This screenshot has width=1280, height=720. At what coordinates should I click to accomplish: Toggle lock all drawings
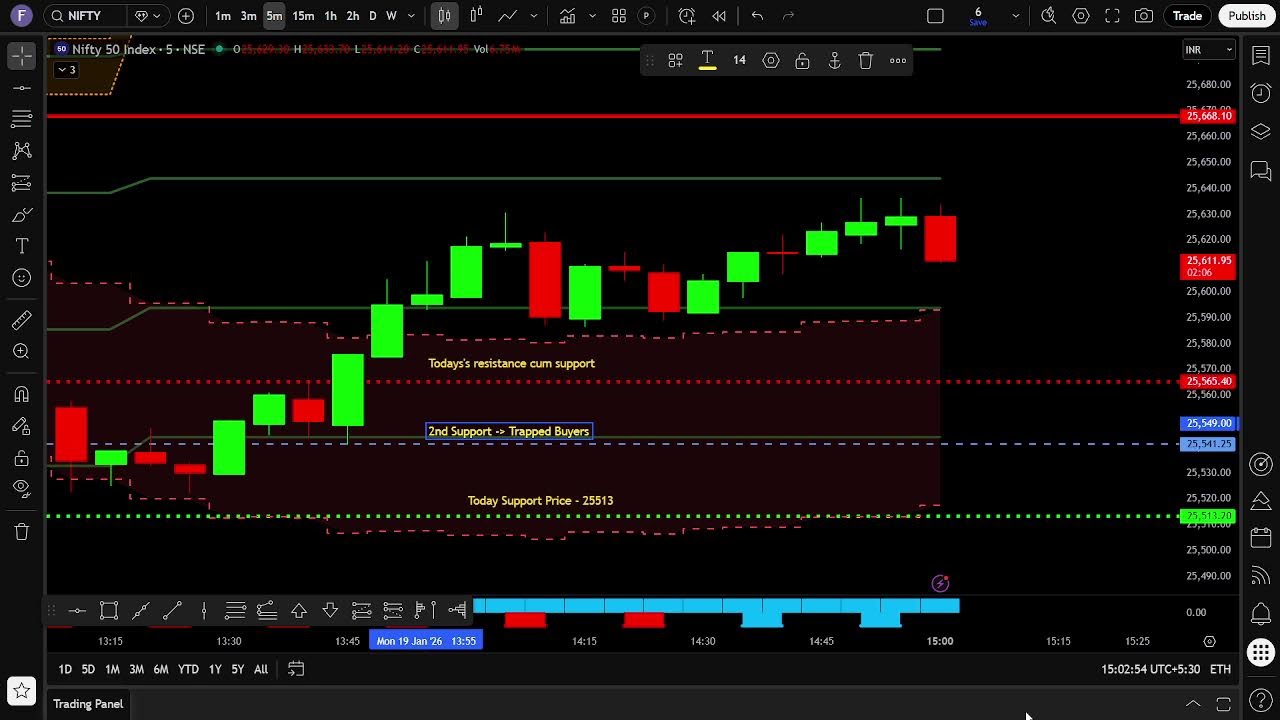click(x=21, y=458)
